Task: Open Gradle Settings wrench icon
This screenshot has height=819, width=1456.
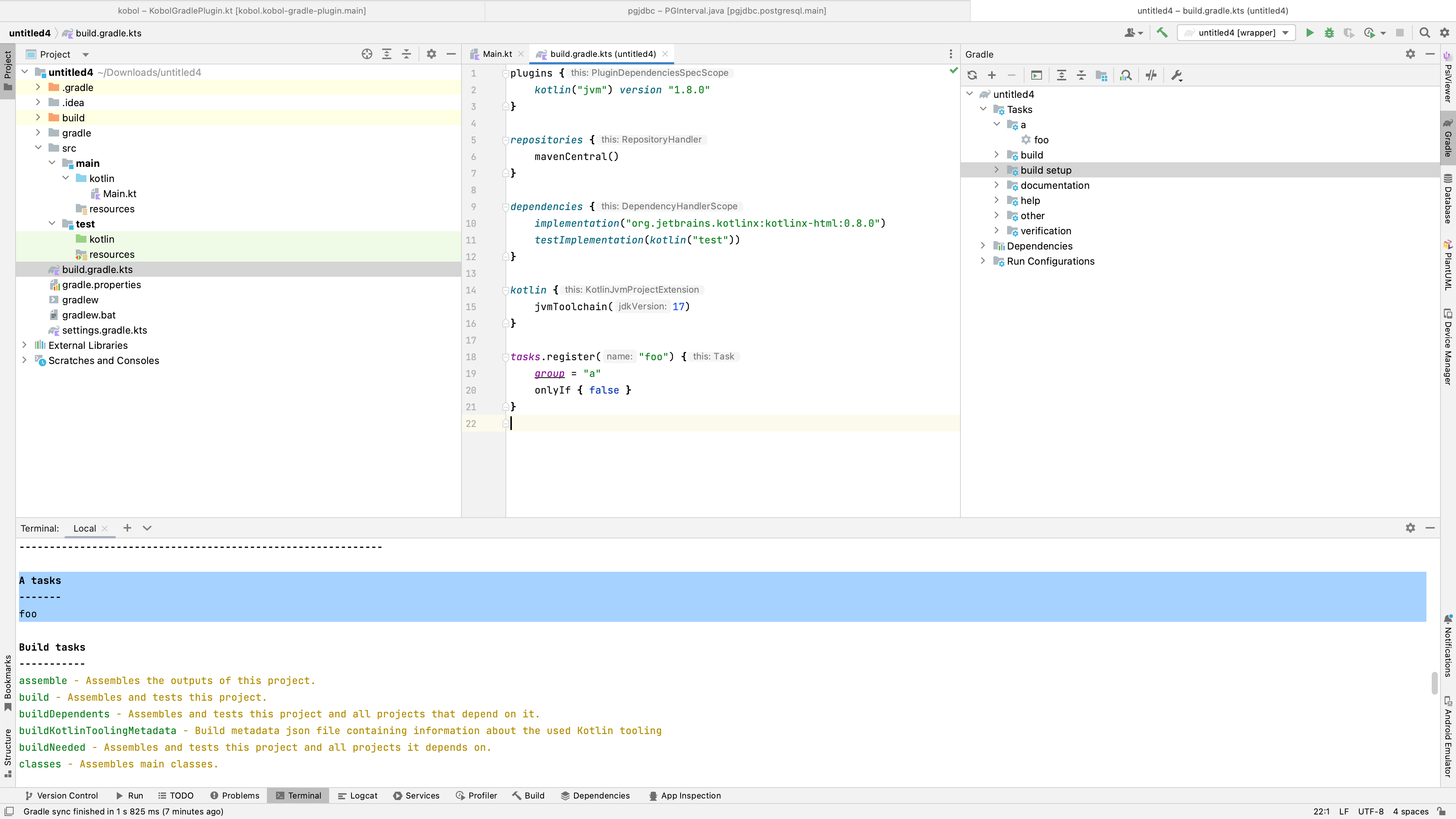Action: tap(1176, 75)
